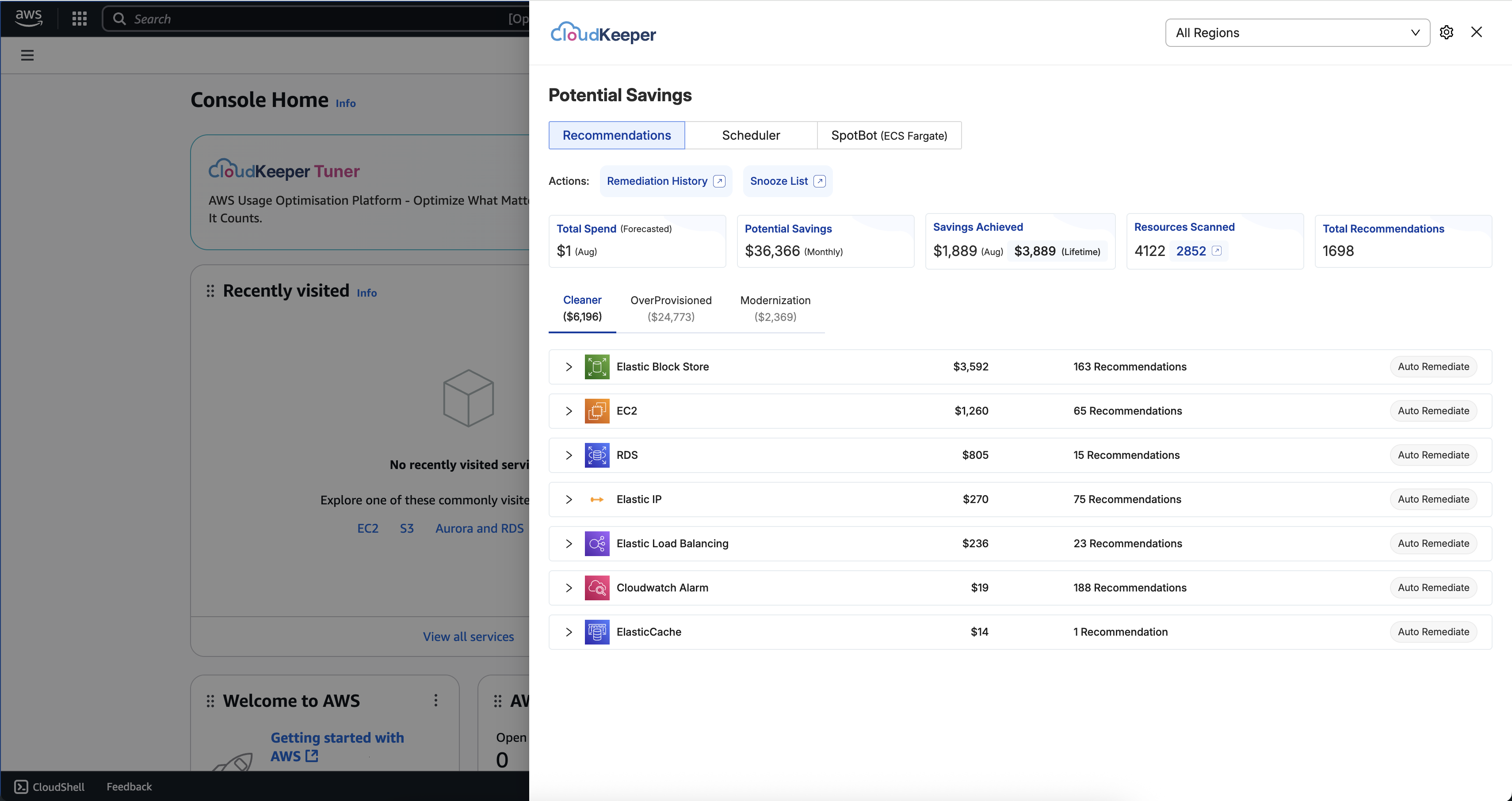The height and width of the screenshot is (801, 1512).
Task: Click the CloudShell terminal icon
Action: click(21, 786)
